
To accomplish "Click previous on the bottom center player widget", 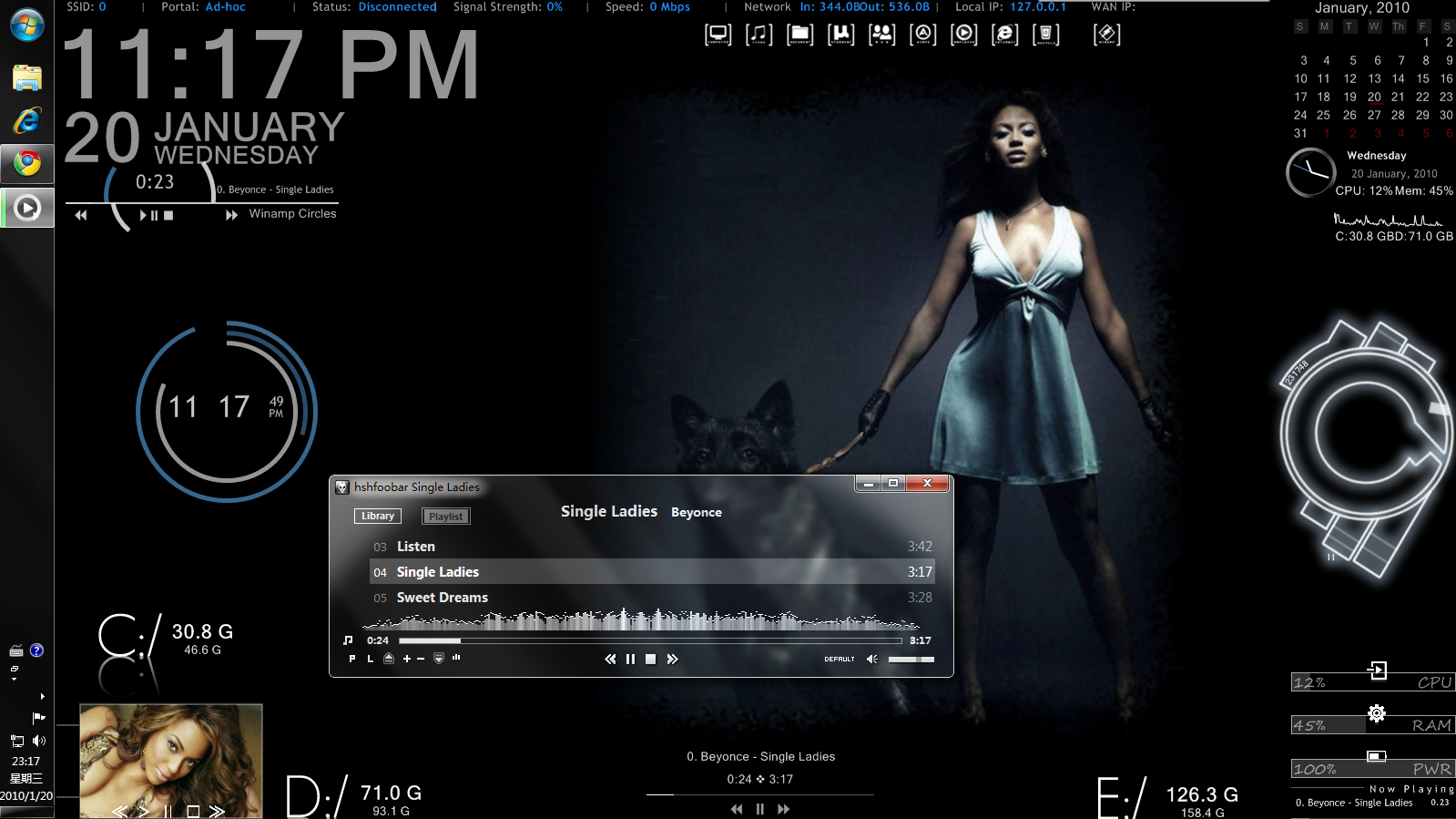I will point(737,809).
